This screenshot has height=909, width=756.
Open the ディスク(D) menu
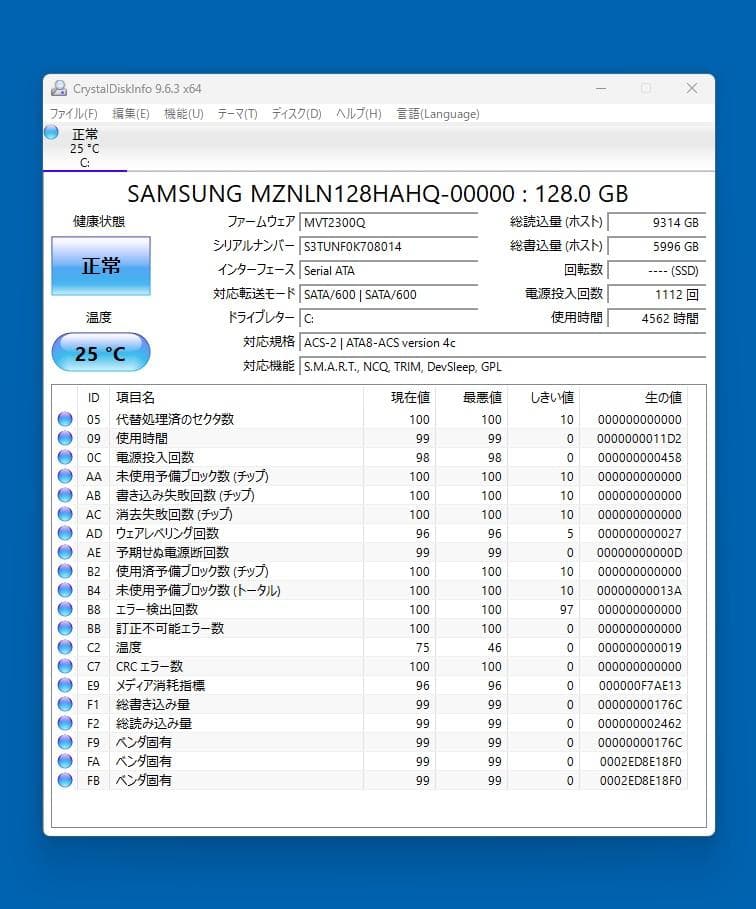(x=296, y=114)
